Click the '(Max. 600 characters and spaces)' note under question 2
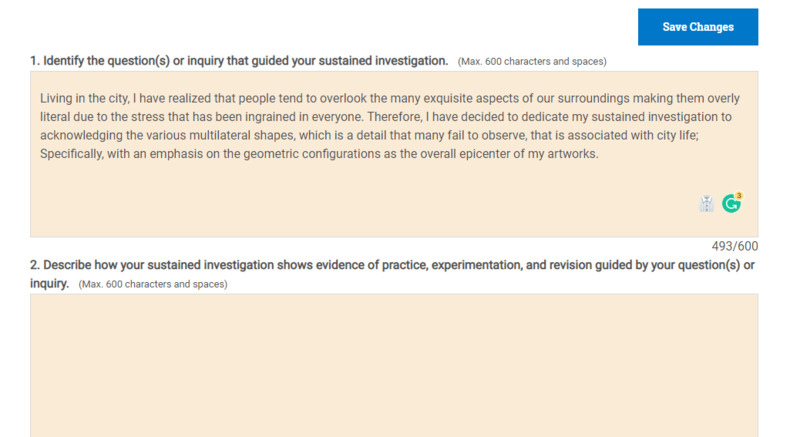 pyautogui.click(x=153, y=284)
